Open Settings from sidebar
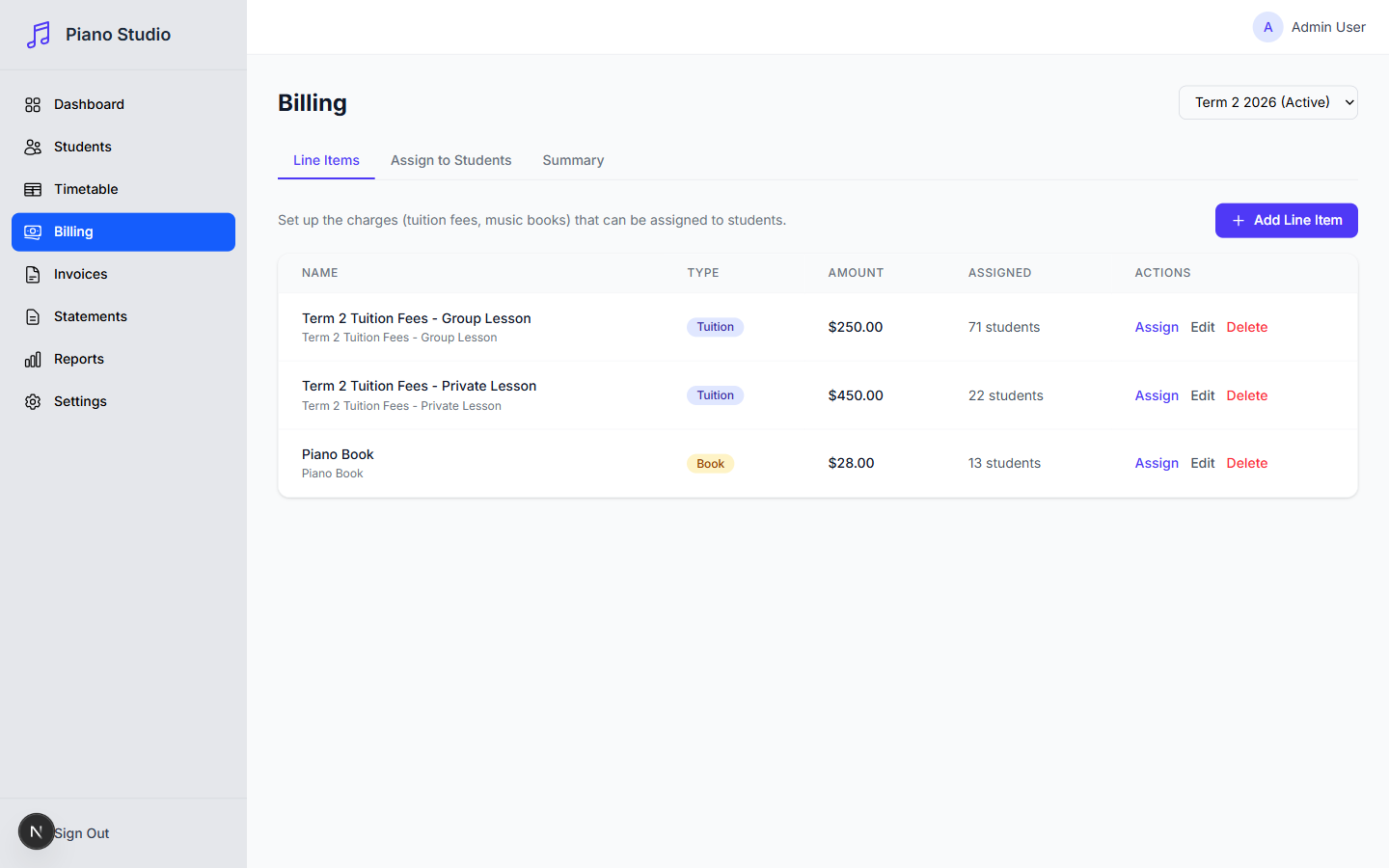Image resolution: width=1389 pixels, height=868 pixels. [123, 401]
